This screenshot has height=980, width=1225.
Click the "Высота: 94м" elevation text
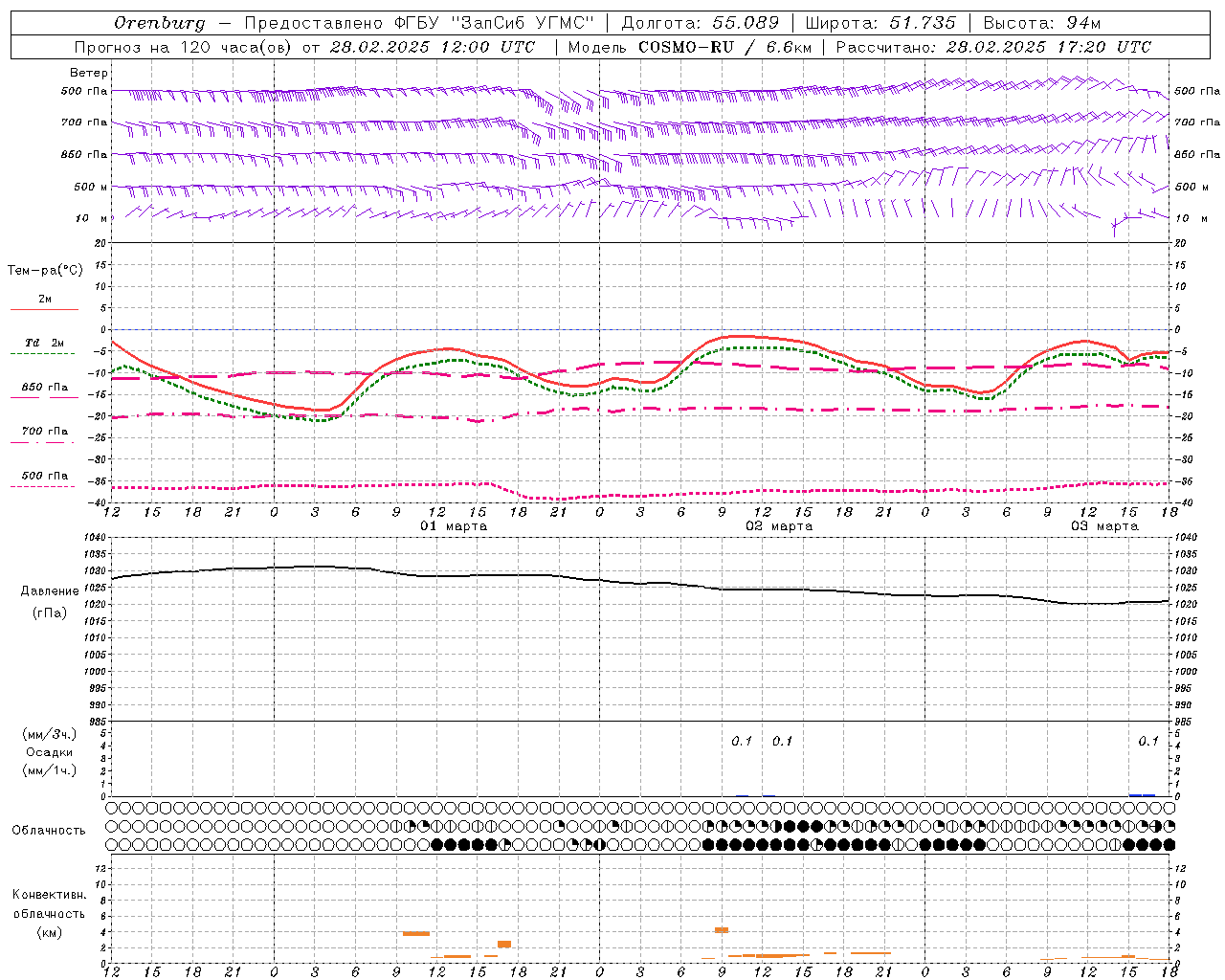(x=1042, y=23)
